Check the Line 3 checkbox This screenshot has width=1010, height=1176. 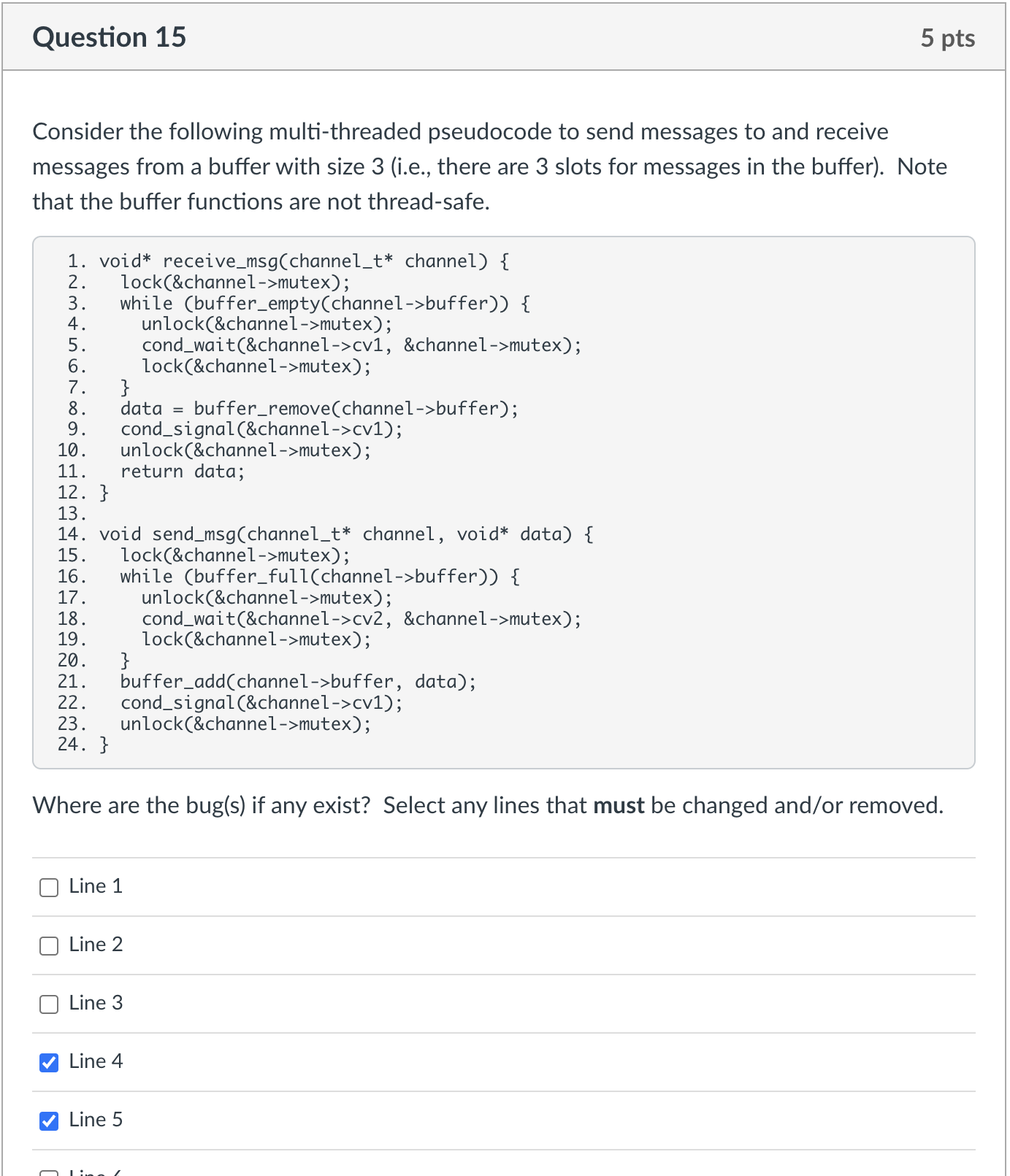coord(48,1004)
